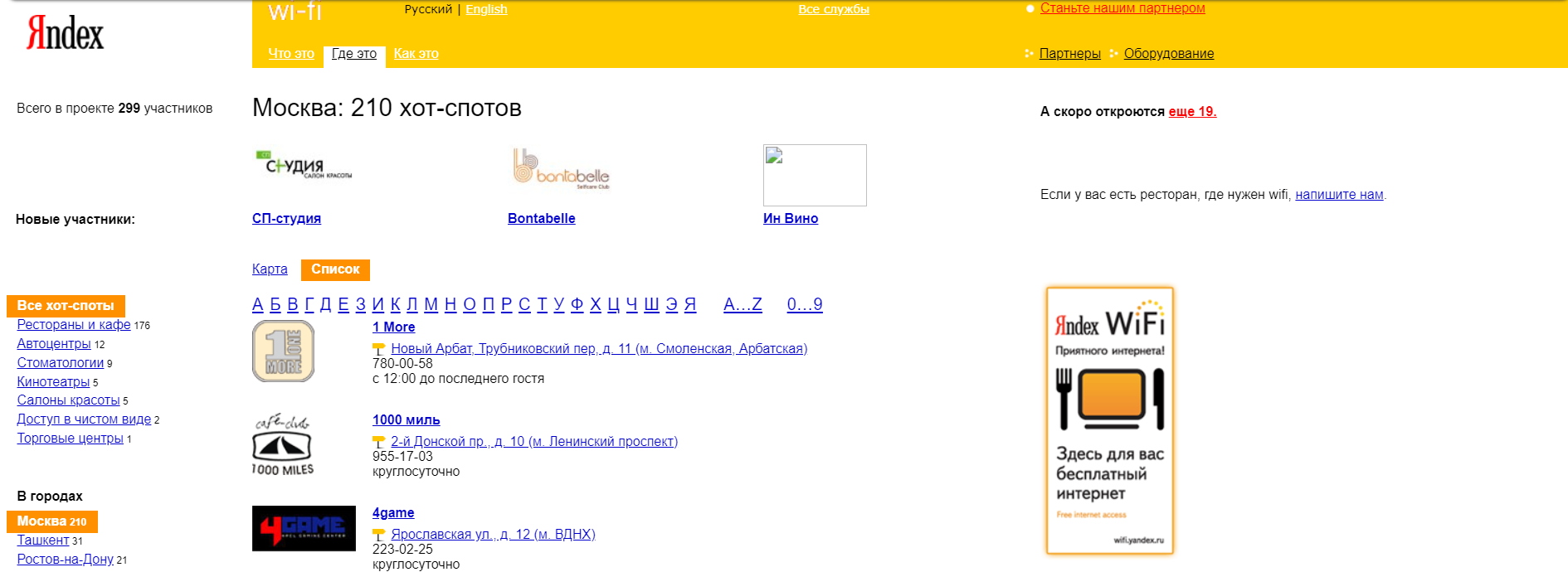The image size is (1568, 572).
Task: Click map pin icon beside Новый Арбат address
Action: tap(379, 349)
